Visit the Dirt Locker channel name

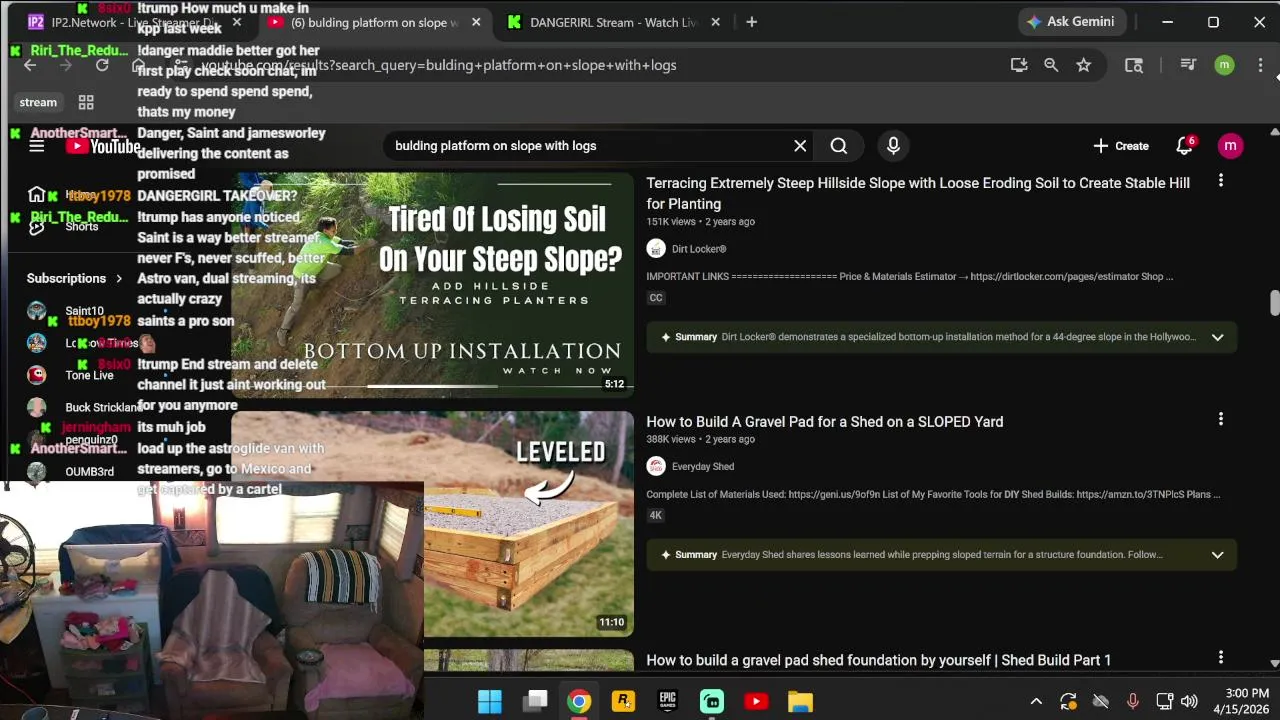699,249
